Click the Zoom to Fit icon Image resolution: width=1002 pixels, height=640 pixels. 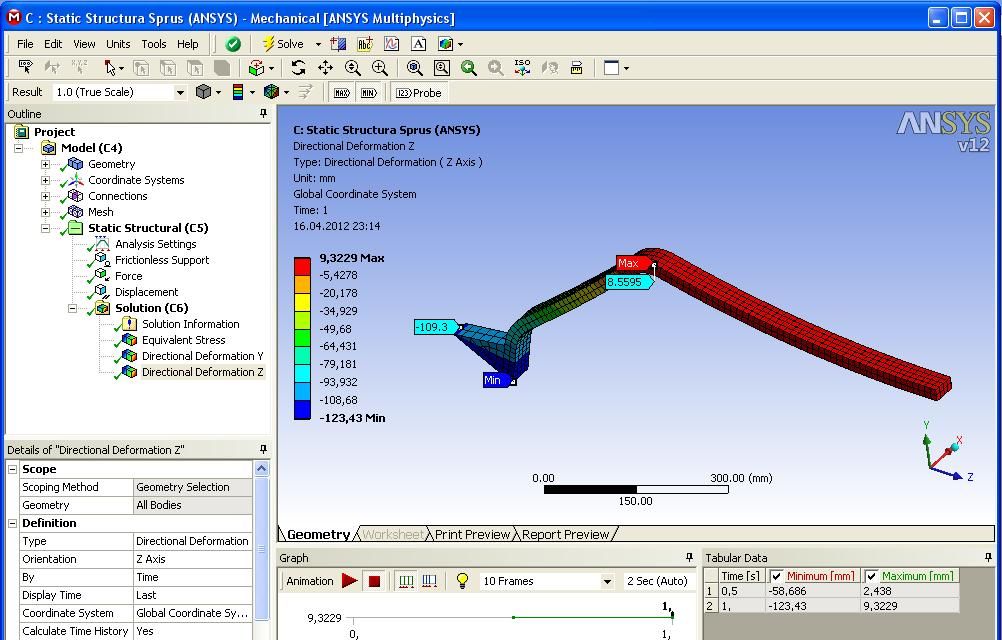(415, 68)
